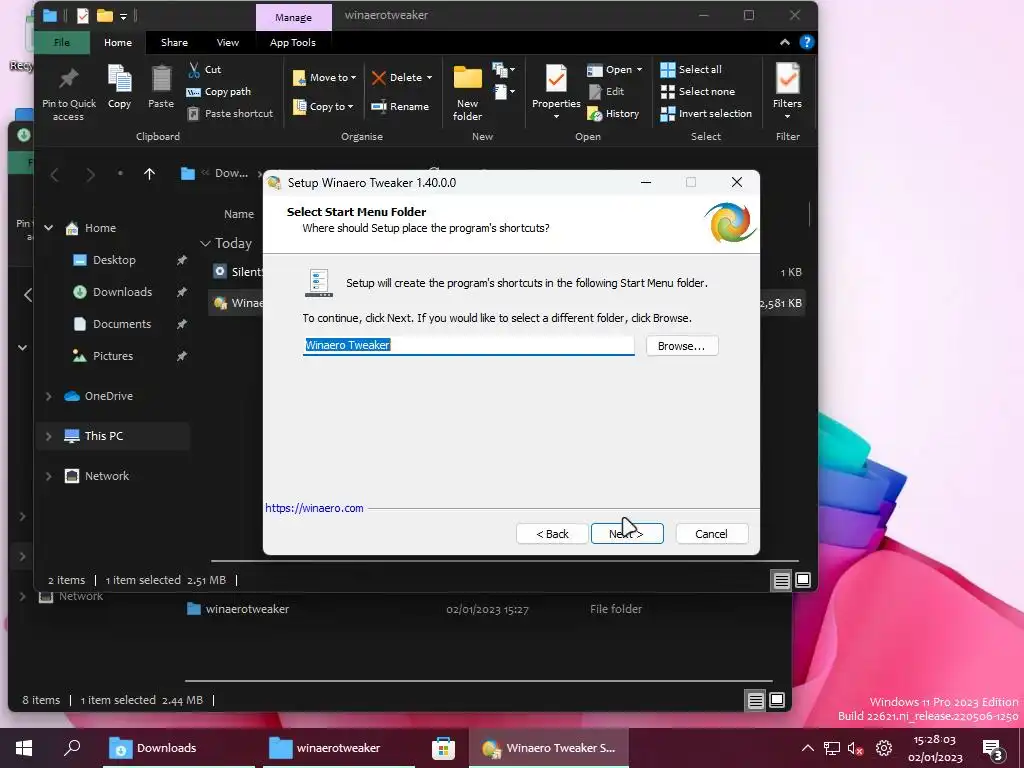This screenshot has width=1024, height=768.
Task: Open the Easy access dropdown icon
Action: [x=504, y=91]
